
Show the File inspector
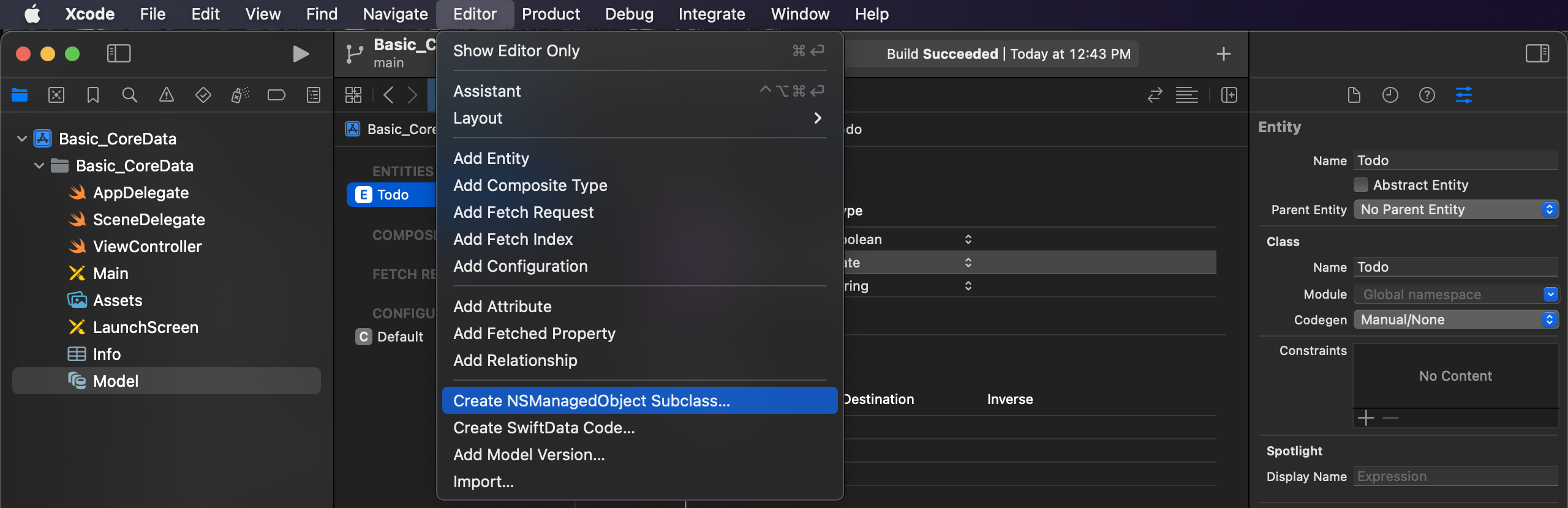pyautogui.click(x=1354, y=95)
